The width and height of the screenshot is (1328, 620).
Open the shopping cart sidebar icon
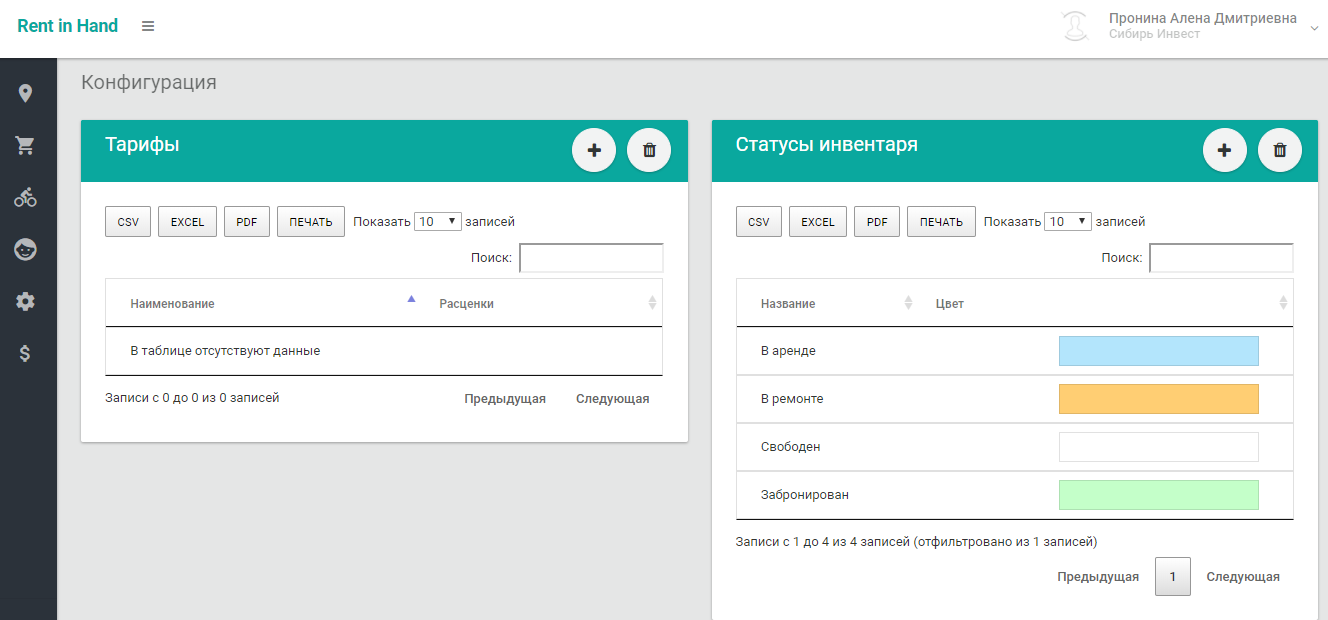25,146
